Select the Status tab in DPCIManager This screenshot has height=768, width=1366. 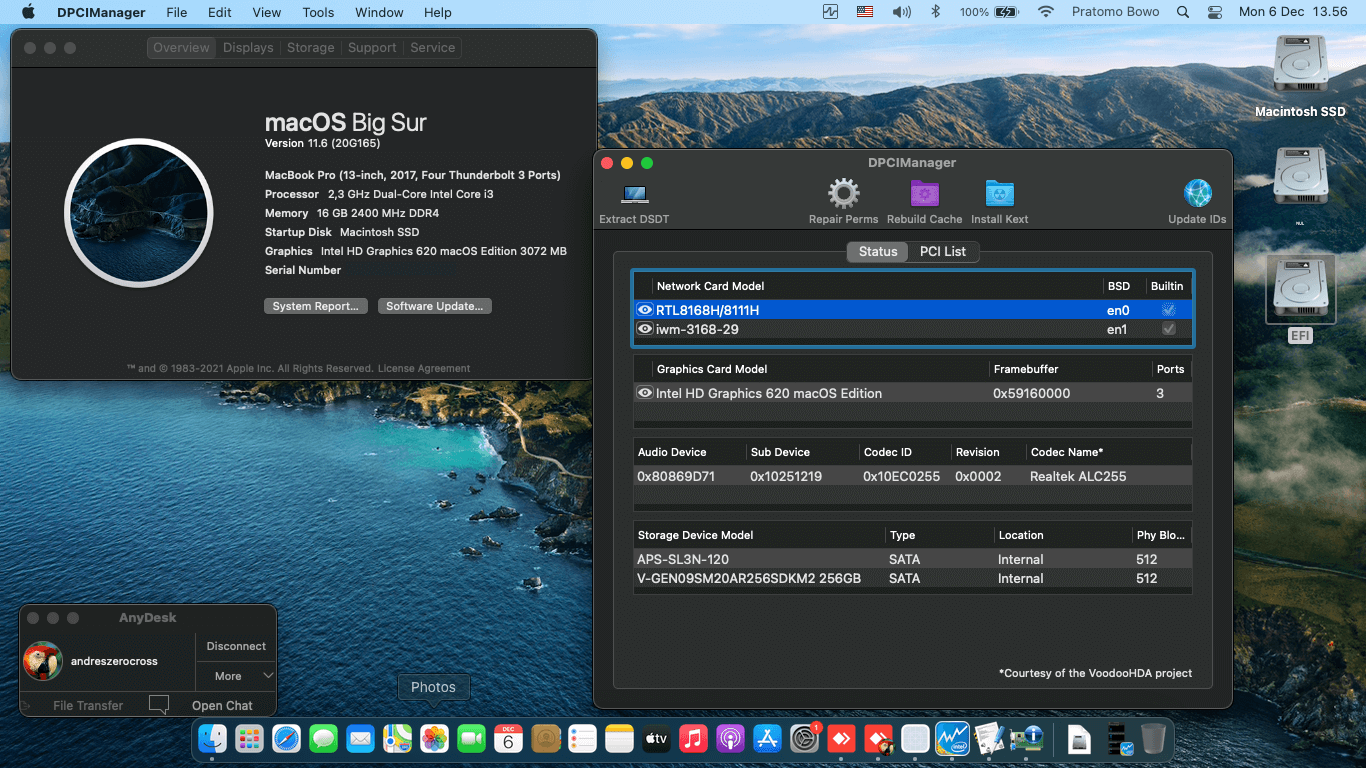(878, 251)
